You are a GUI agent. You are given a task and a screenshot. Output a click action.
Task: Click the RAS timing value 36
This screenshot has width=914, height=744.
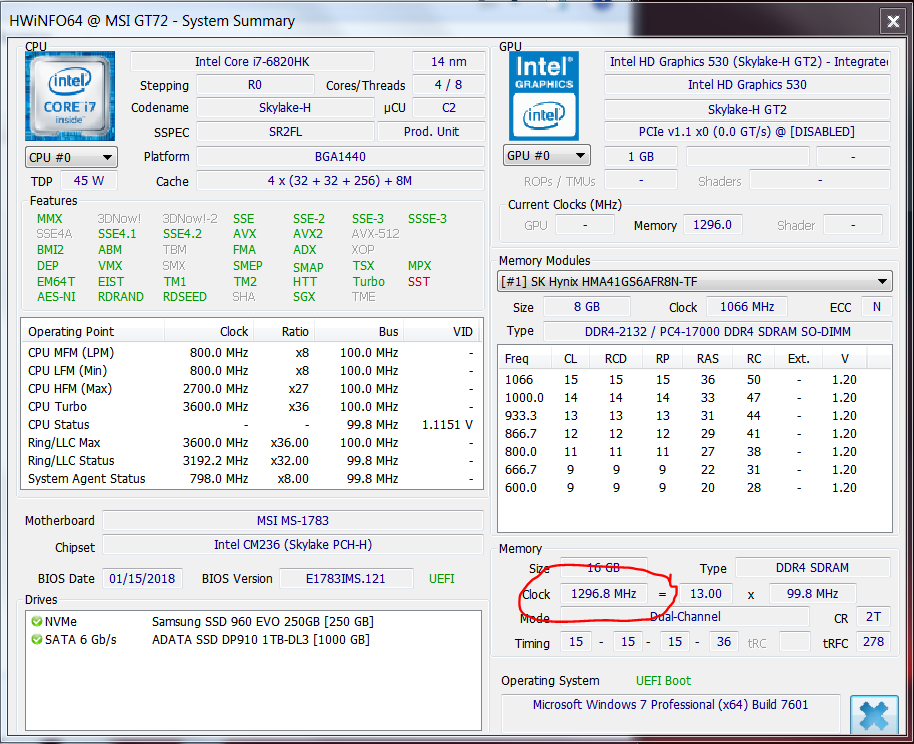tap(723, 641)
